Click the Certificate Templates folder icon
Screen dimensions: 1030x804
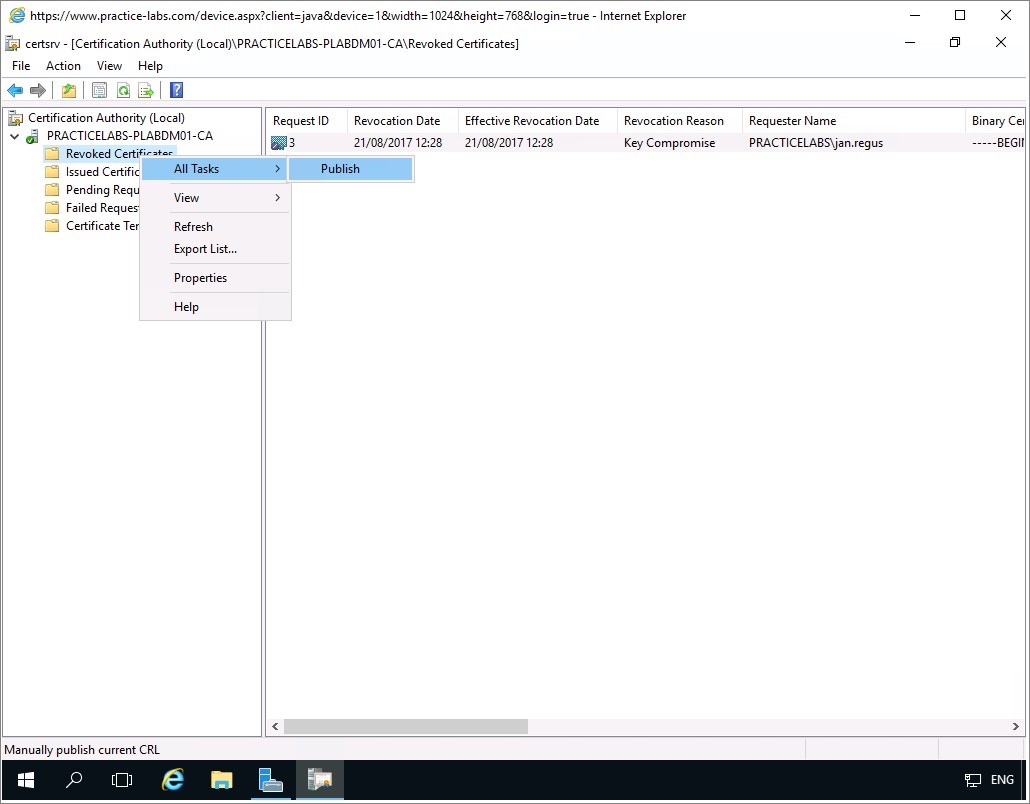tap(52, 226)
